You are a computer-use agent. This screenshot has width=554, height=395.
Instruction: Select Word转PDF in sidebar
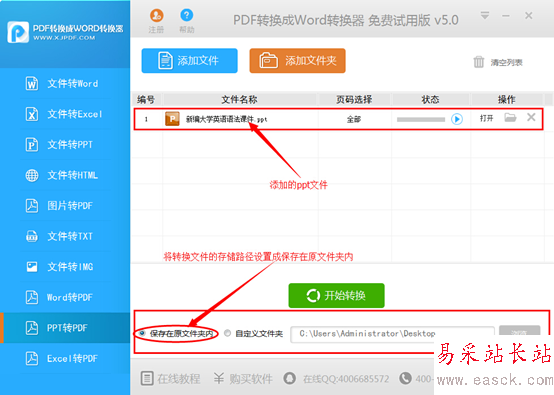point(65,297)
